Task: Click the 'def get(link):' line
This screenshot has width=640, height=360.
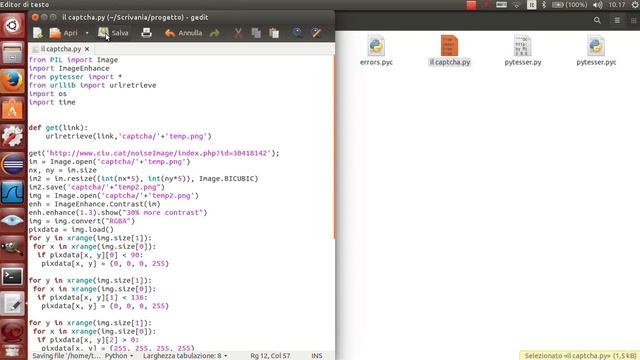Action: coord(58,128)
